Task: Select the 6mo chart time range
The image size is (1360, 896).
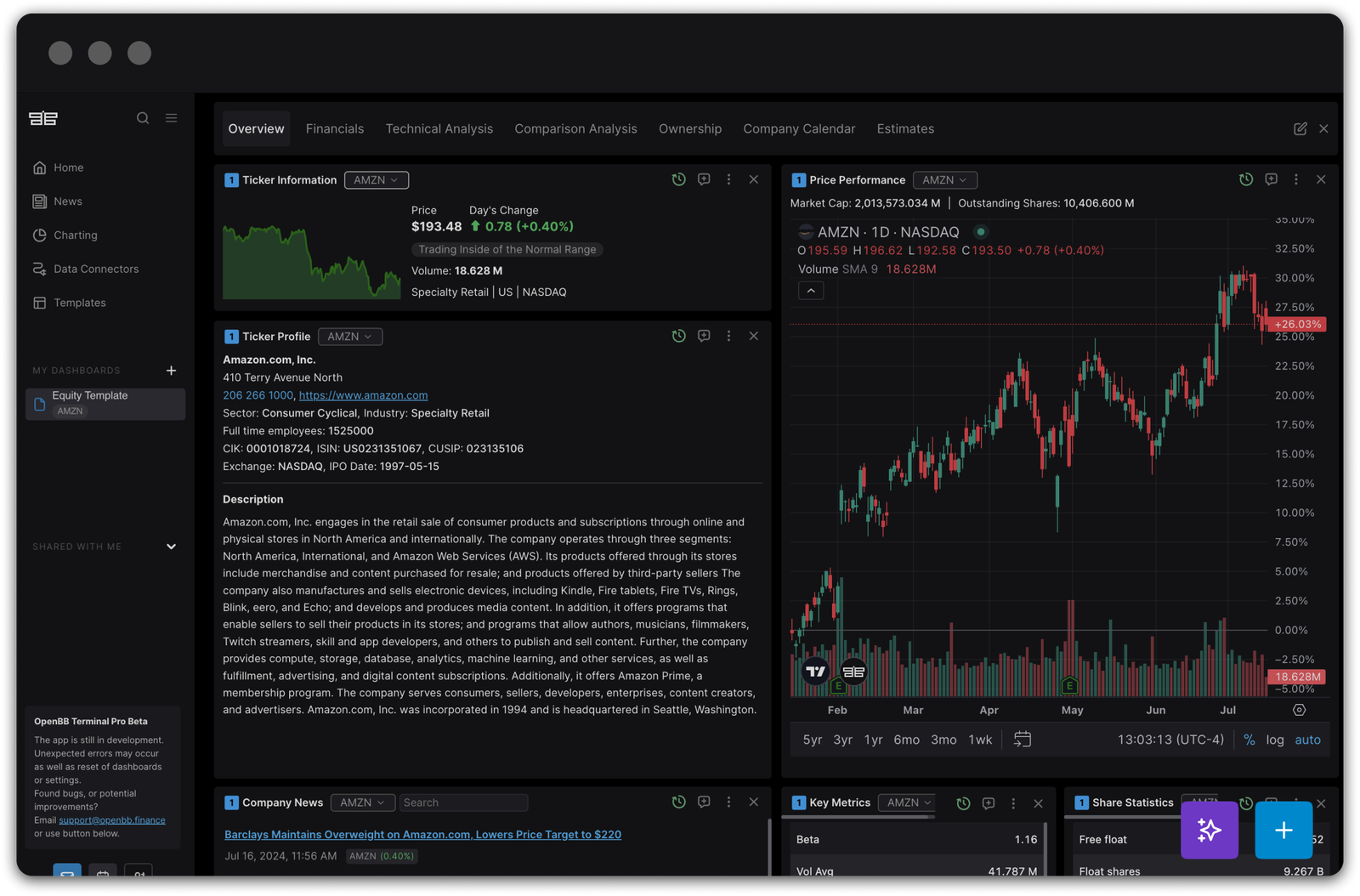Action: click(906, 740)
